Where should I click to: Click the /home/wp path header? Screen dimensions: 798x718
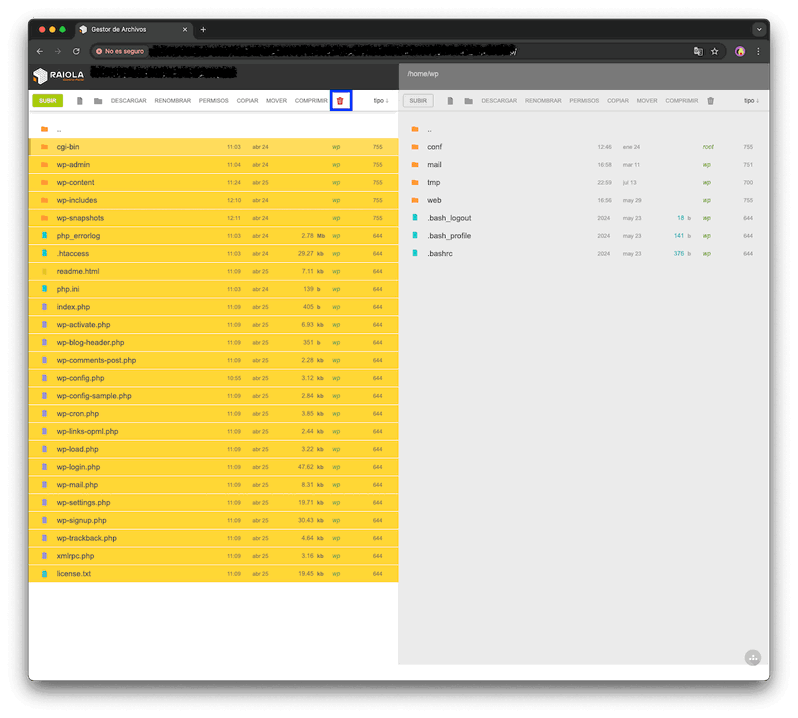[x=422, y=74]
